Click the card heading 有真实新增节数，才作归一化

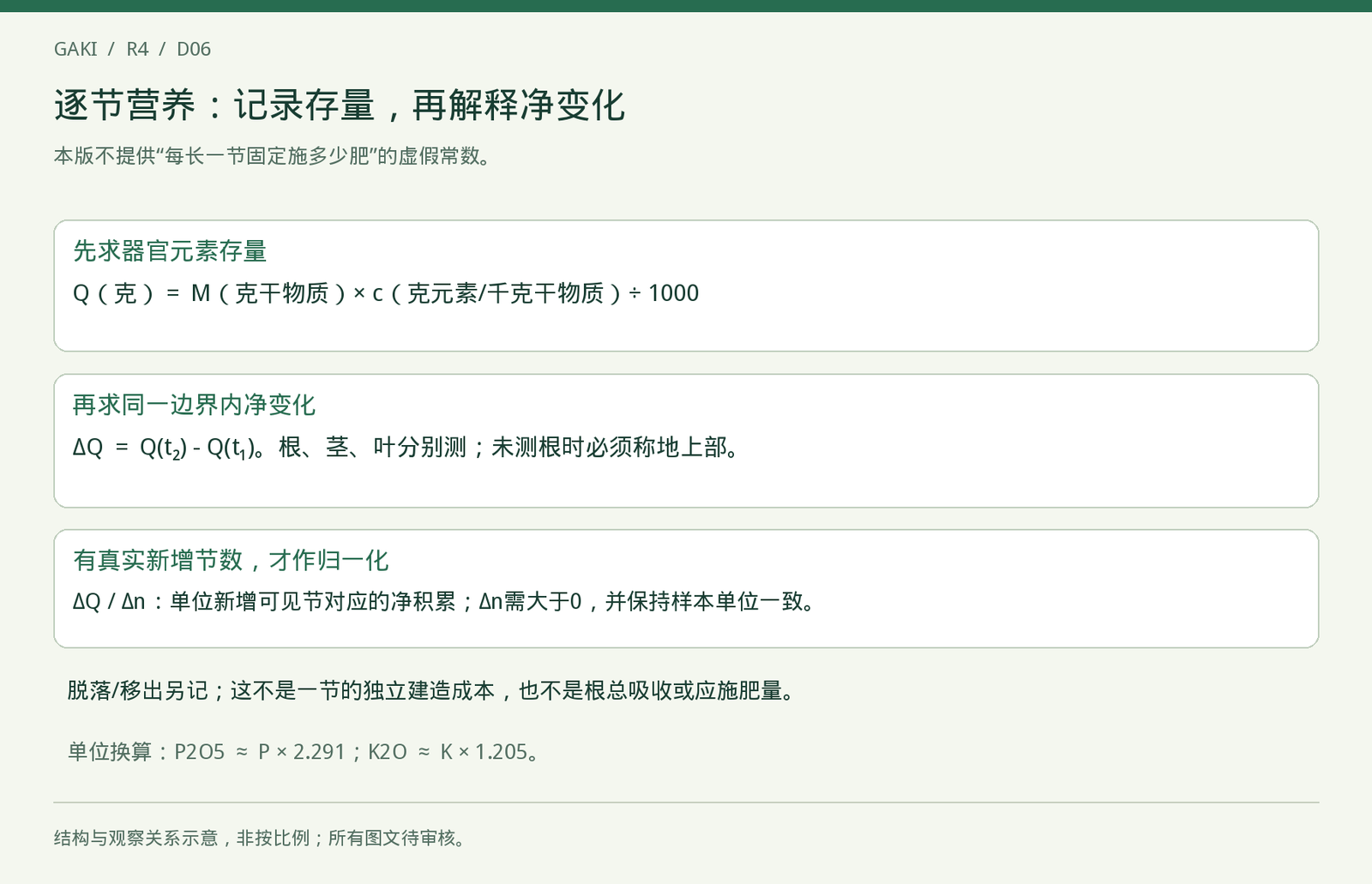click(x=231, y=560)
